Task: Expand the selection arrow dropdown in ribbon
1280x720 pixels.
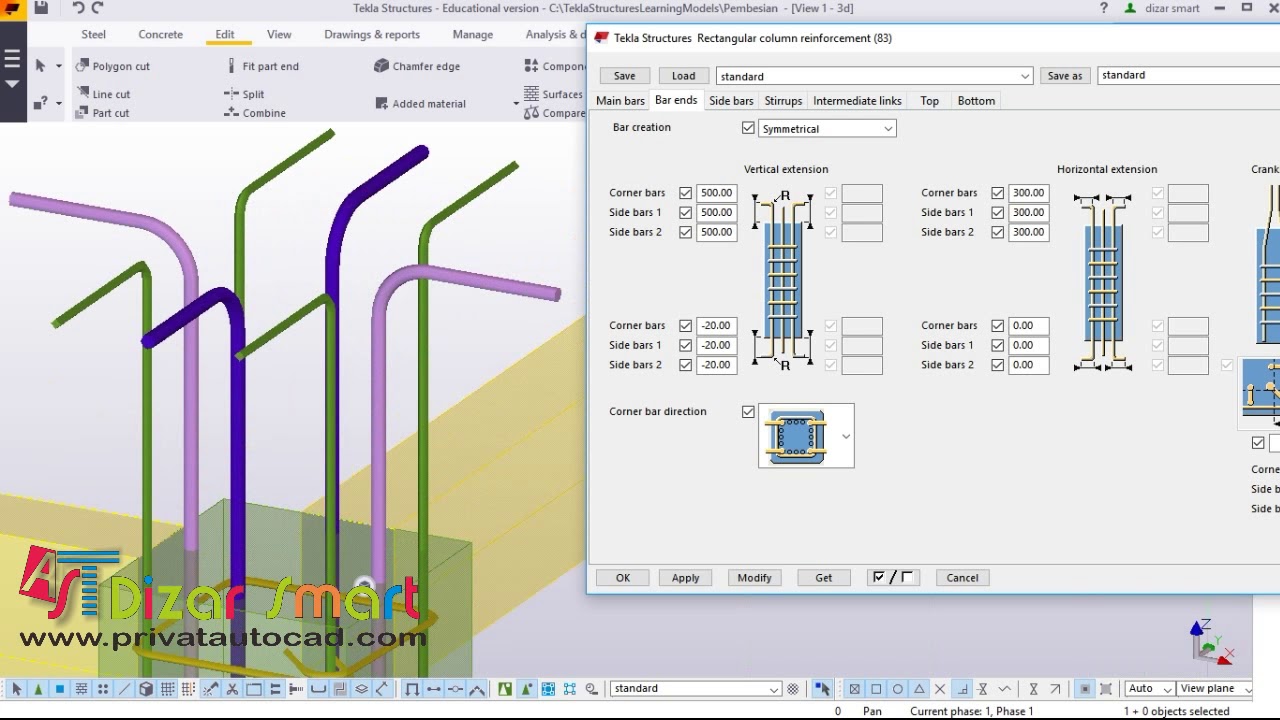Action: tap(59, 66)
